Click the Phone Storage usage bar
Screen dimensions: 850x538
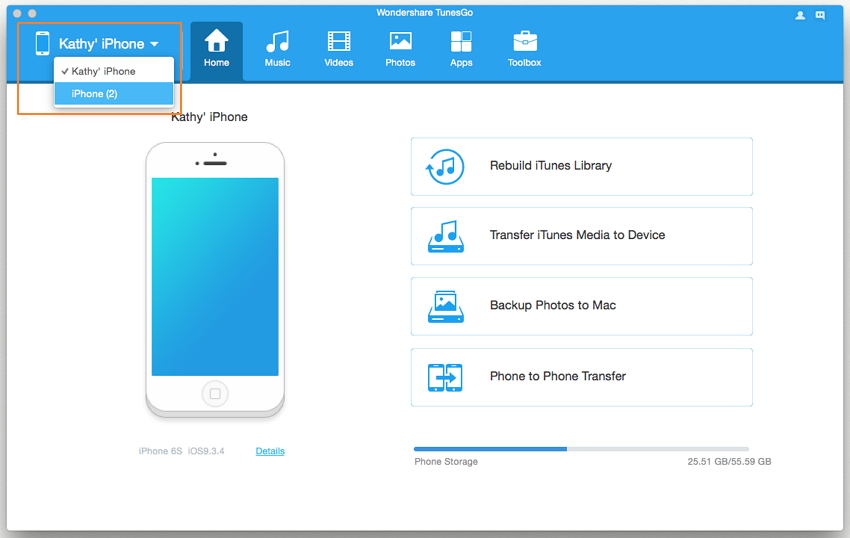pyautogui.click(x=581, y=449)
